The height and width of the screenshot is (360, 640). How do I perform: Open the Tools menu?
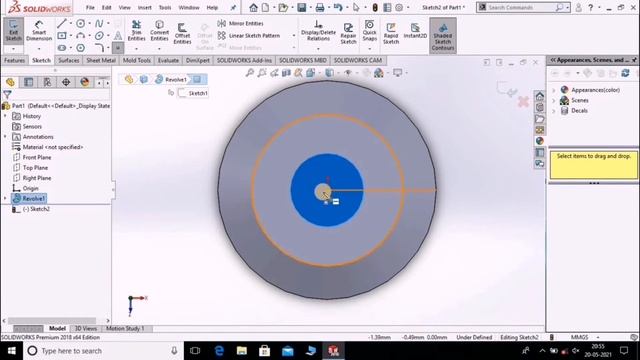click(165, 7)
